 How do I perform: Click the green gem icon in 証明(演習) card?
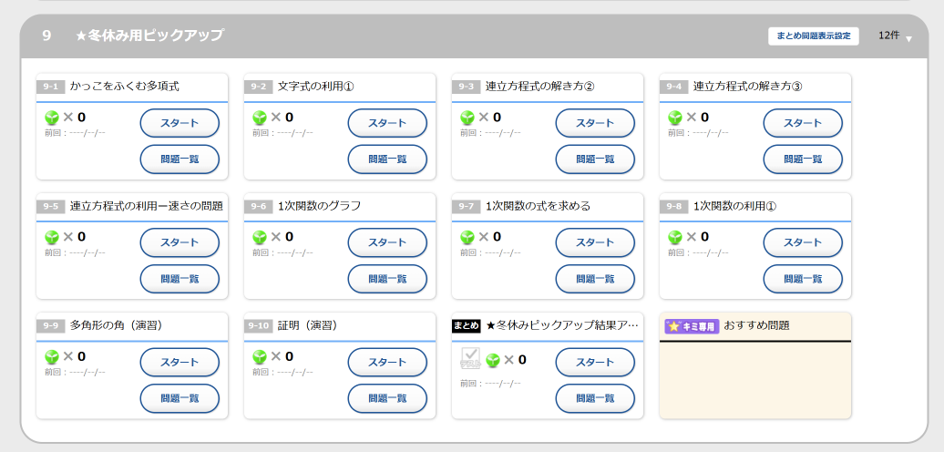click(x=260, y=357)
